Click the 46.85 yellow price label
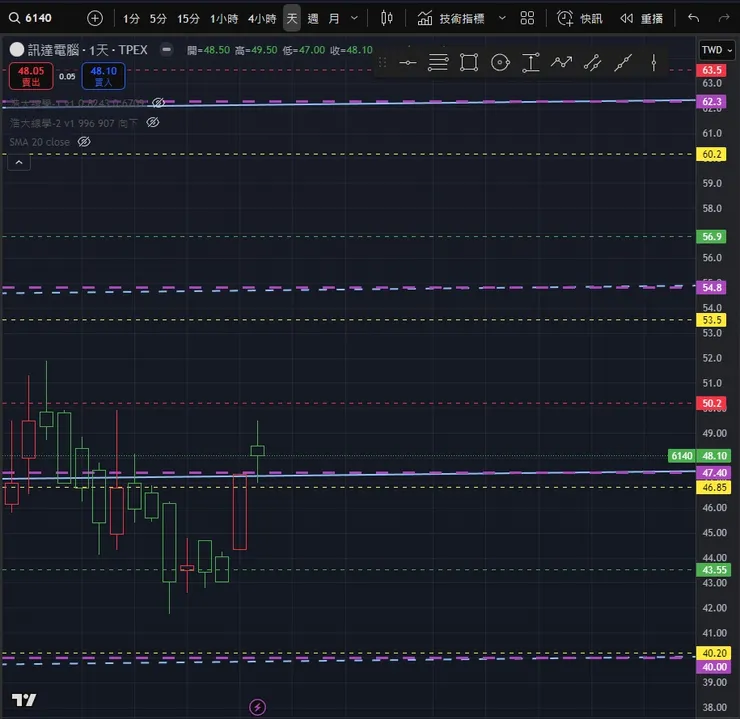Viewport: 740px width, 719px height. click(714, 487)
